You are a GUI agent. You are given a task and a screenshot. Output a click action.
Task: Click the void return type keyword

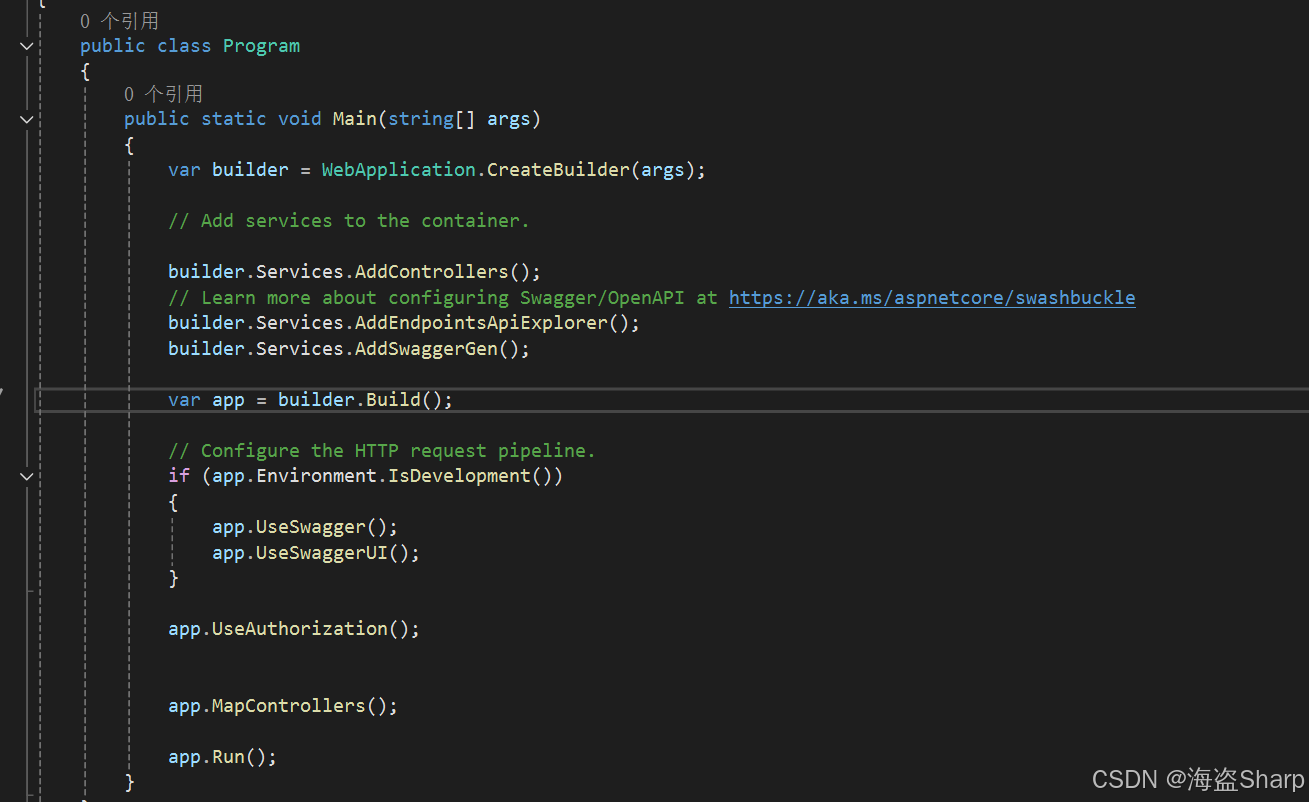click(300, 119)
